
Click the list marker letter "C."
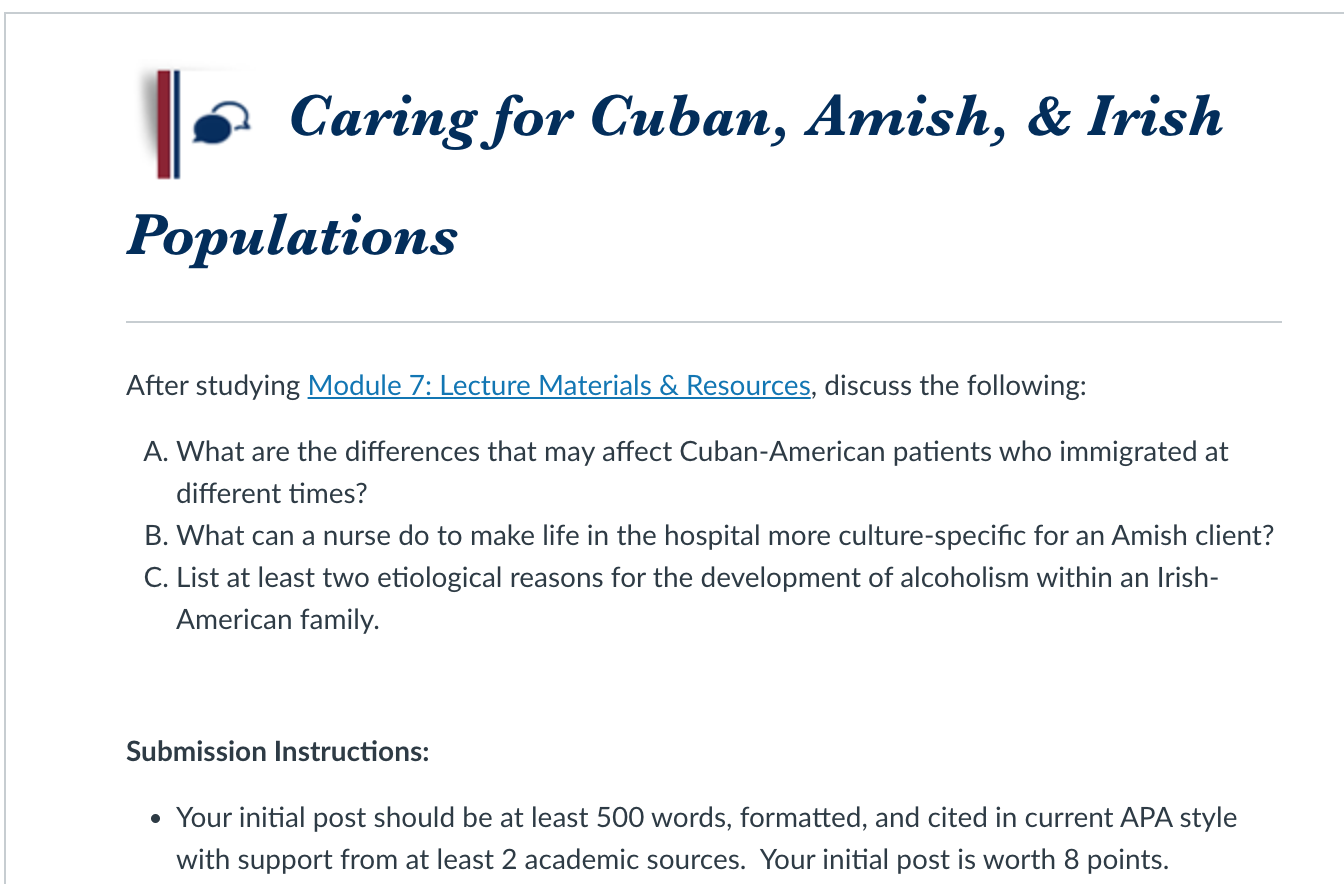pos(156,577)
